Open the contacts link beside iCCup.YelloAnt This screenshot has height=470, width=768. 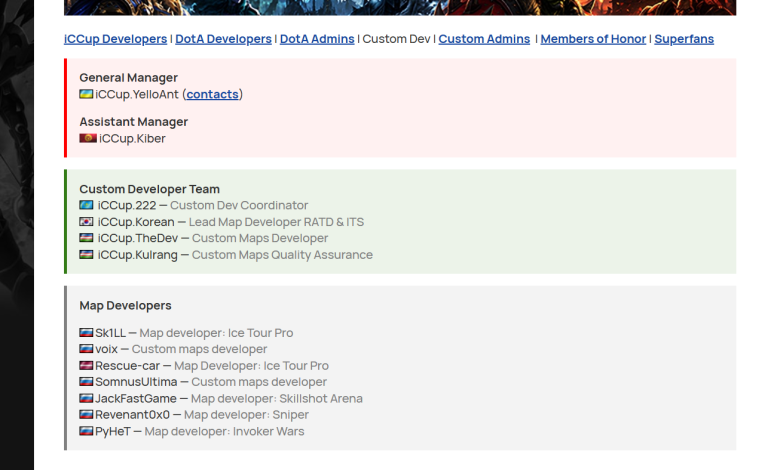coord(212,94)
